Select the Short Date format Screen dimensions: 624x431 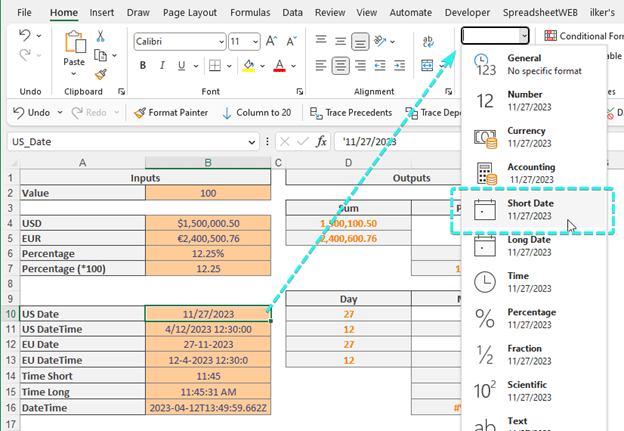[534, 209]
